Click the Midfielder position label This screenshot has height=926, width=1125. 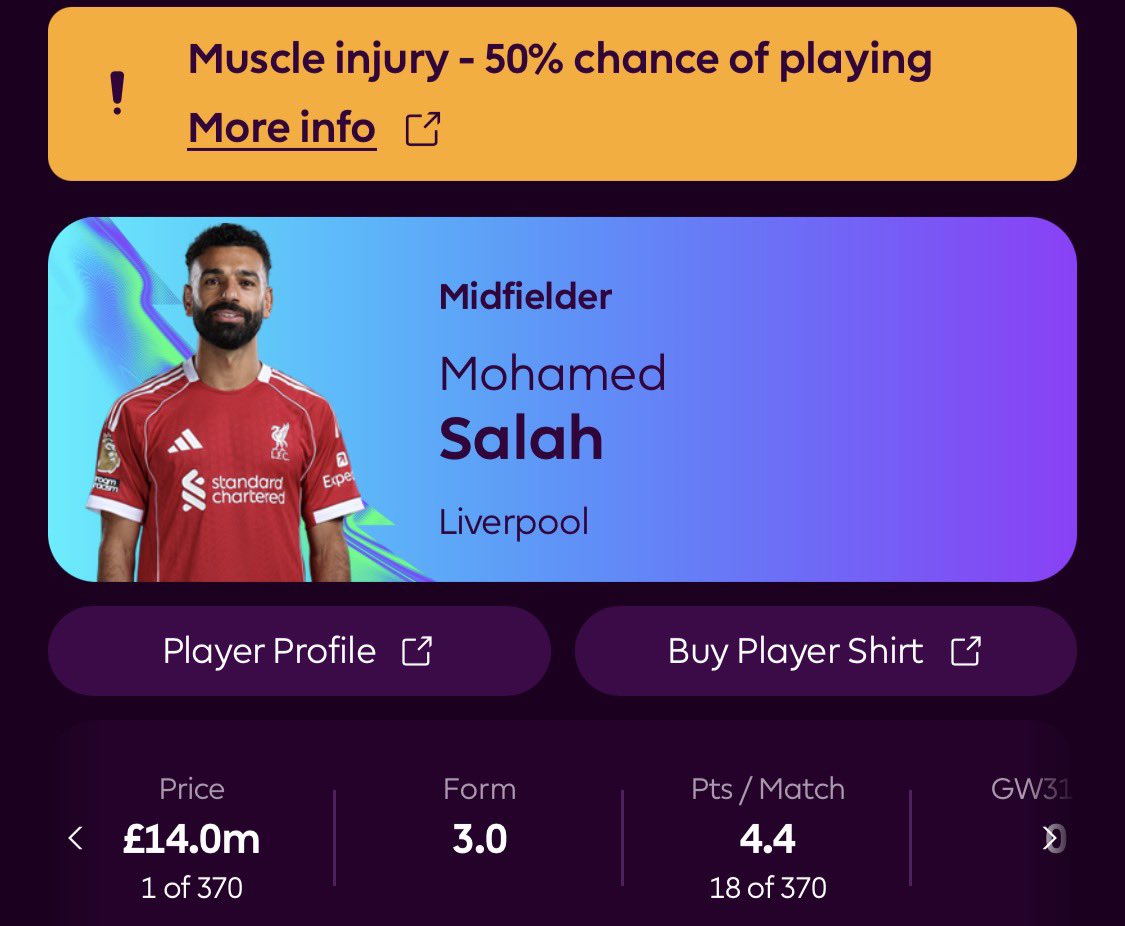[525, 297]
